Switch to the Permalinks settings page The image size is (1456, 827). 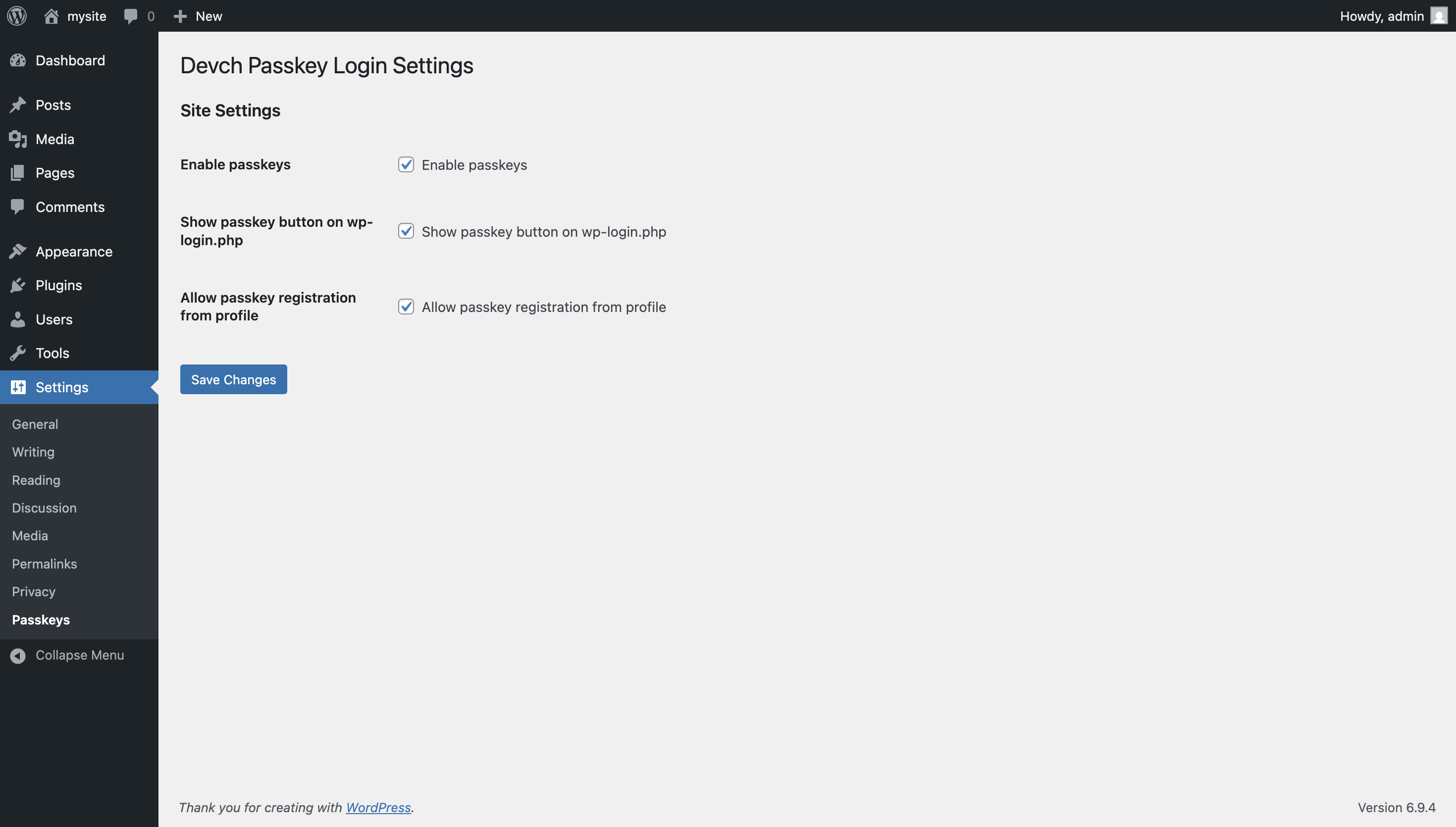click(x=44, y=564)
